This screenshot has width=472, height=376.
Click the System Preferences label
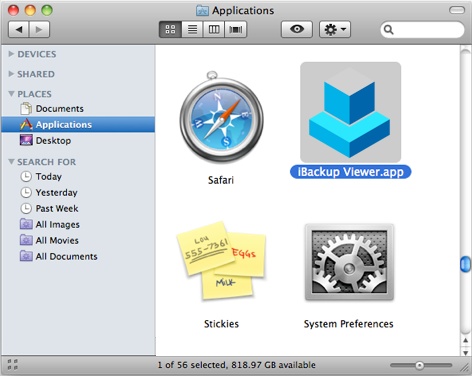tap(348, 324)
